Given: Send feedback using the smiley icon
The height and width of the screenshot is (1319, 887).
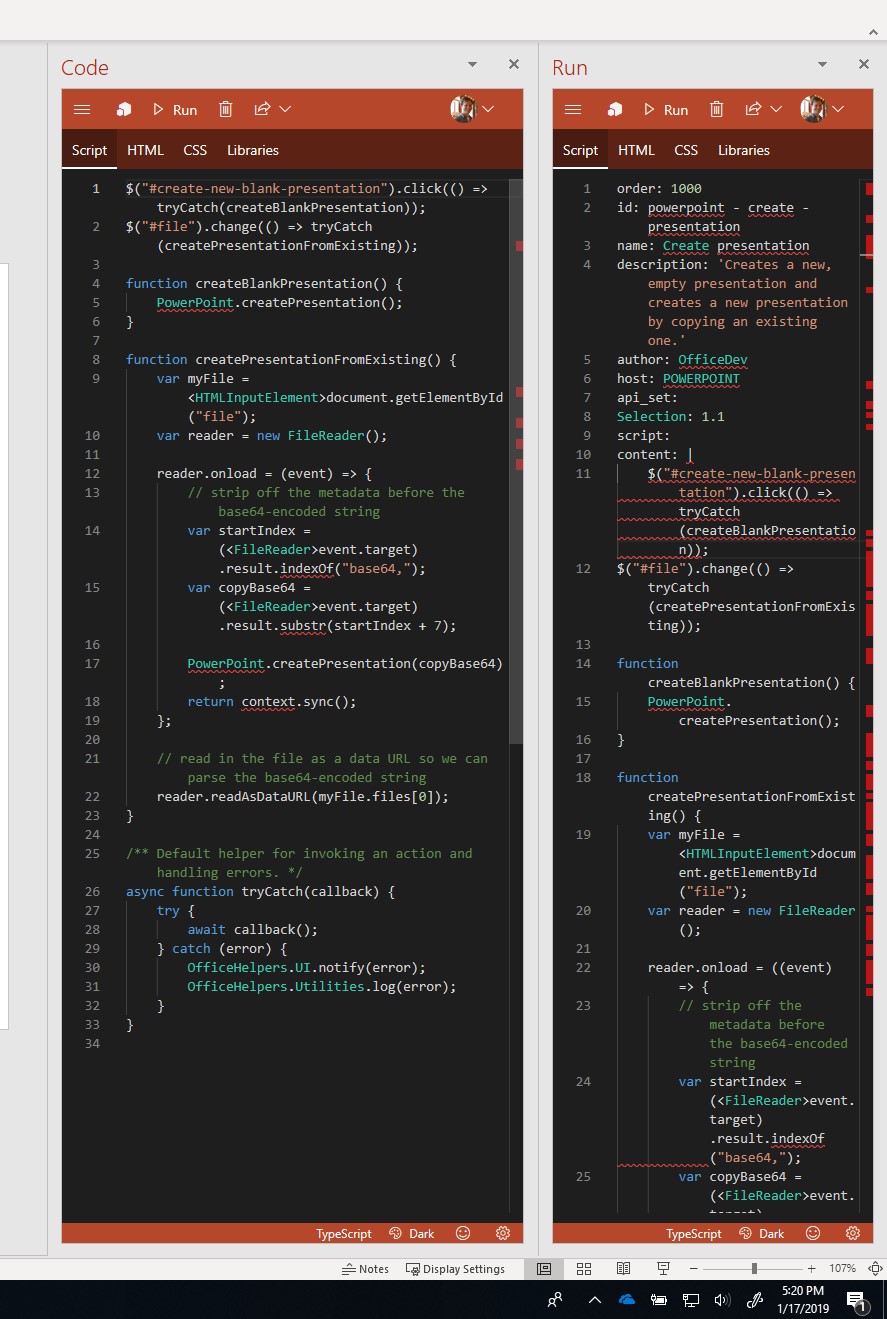Looking at the screenshot, I should pyautogui.click(x=462, y=1233).
